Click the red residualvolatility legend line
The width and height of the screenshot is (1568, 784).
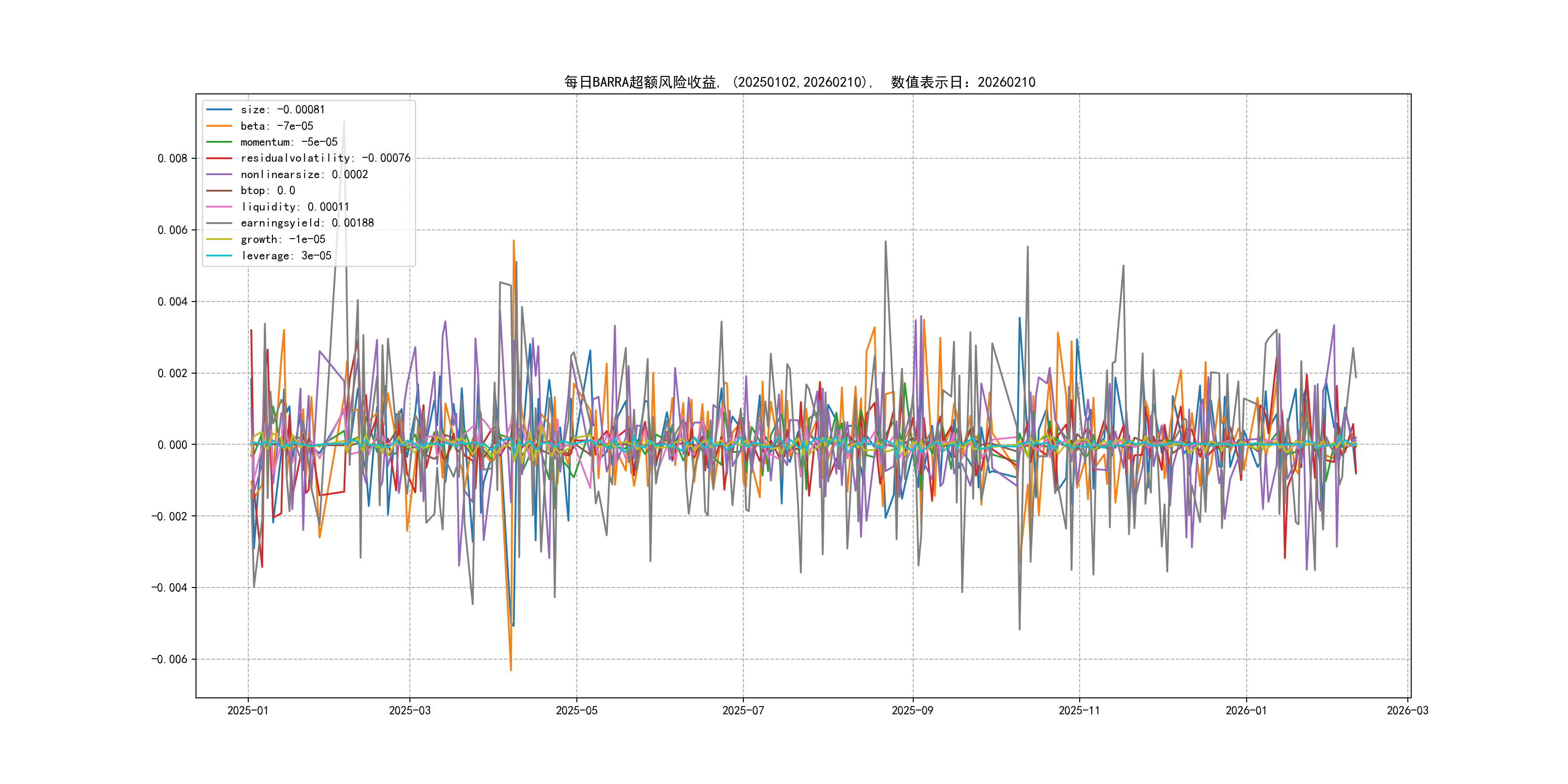coord(219,158)
